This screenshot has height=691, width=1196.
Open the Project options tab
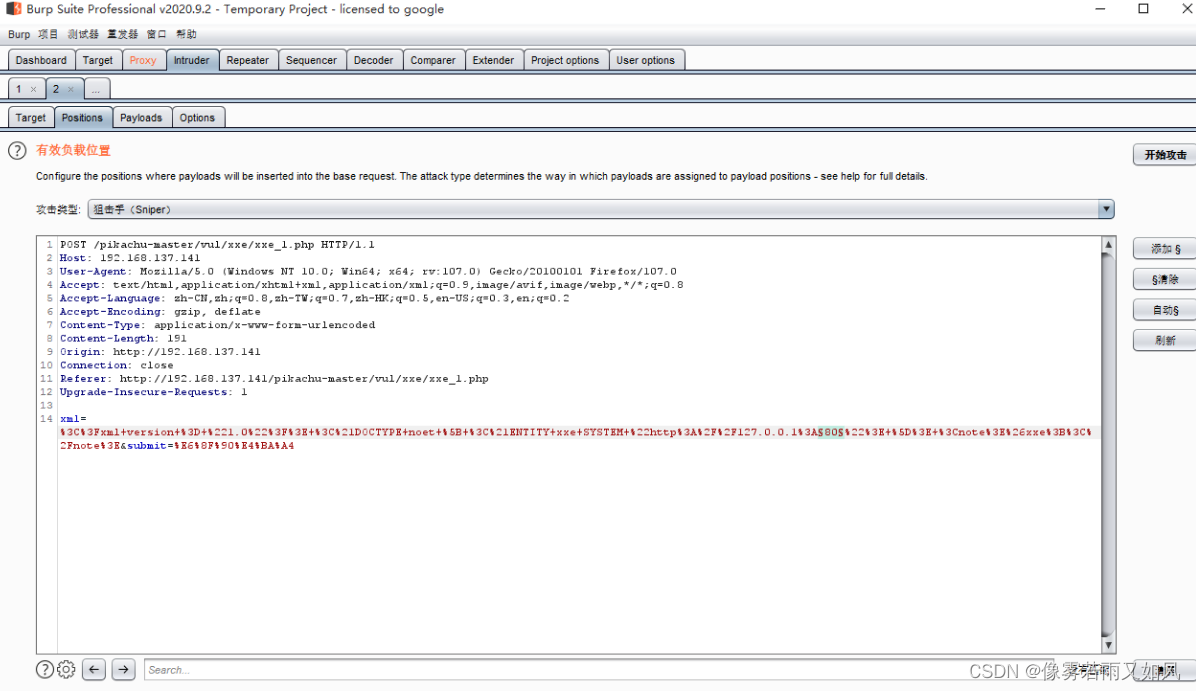pos(565,60)
